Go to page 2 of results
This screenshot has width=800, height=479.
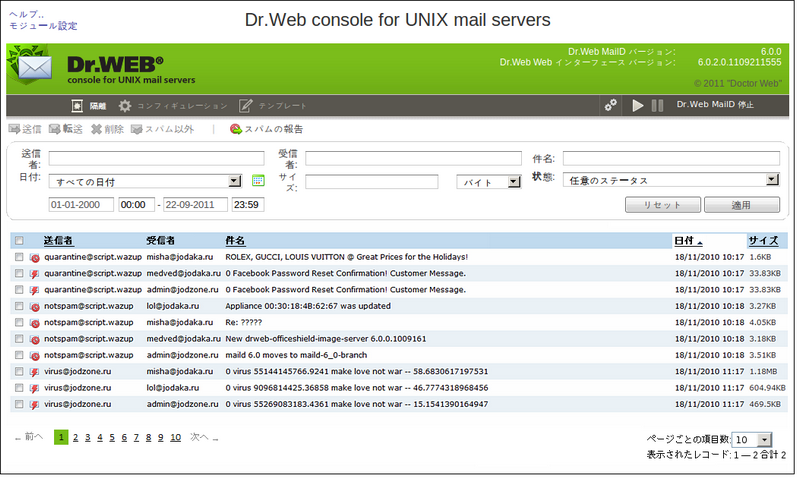pos(76,437)
